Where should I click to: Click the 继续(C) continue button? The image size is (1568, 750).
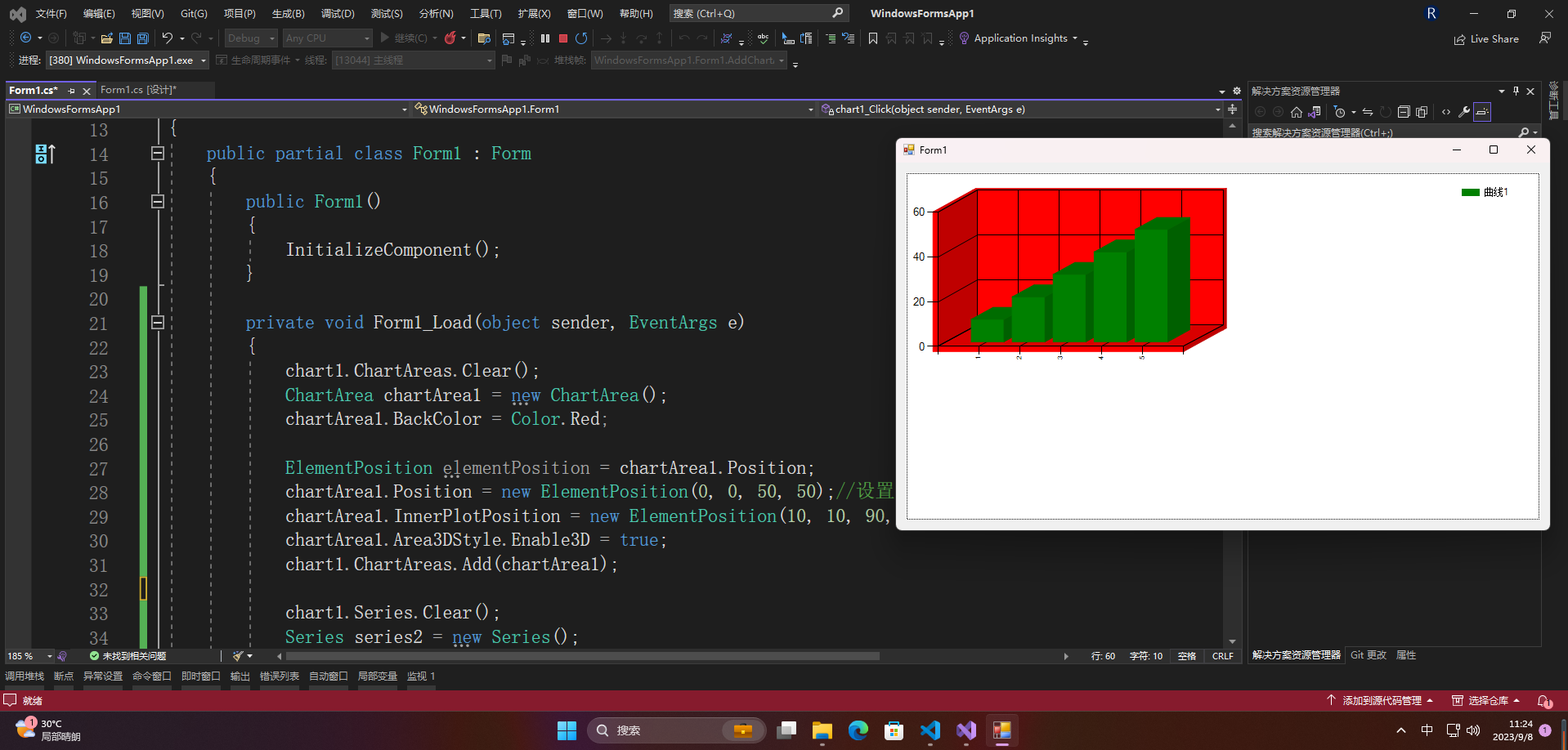click(x=408, y=38)
